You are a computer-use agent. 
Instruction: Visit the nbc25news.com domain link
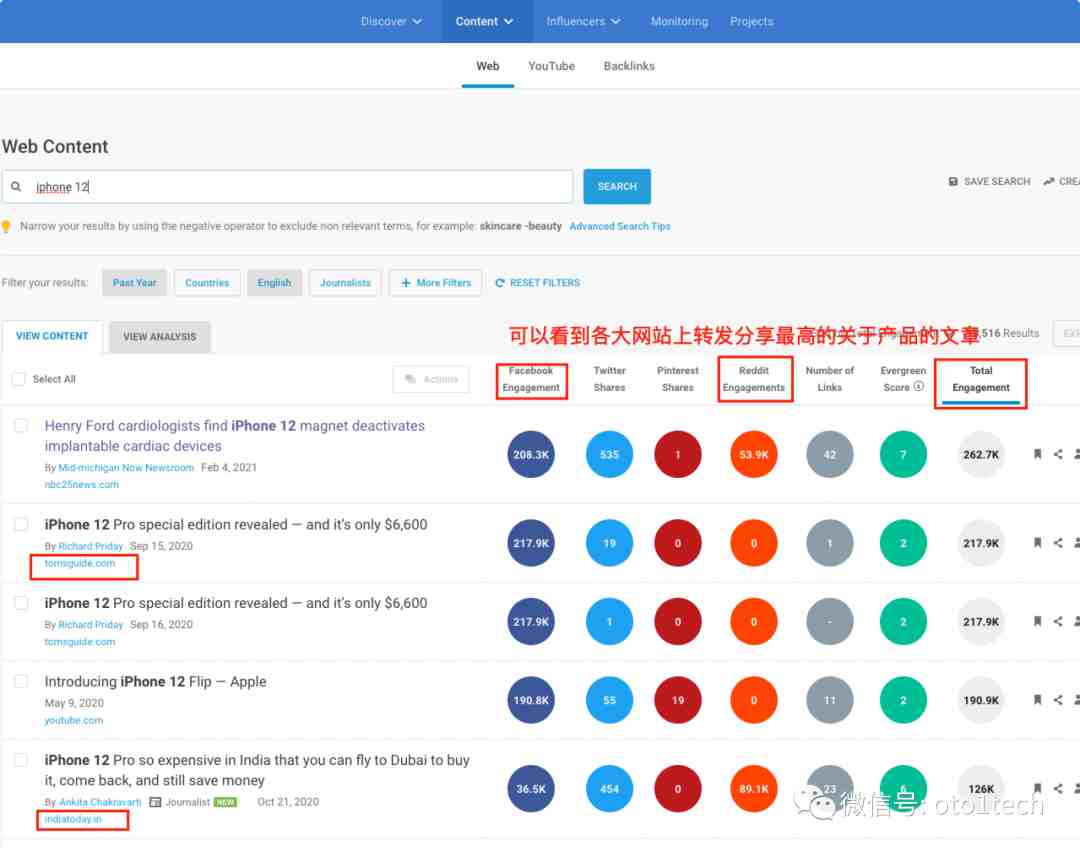82,484
